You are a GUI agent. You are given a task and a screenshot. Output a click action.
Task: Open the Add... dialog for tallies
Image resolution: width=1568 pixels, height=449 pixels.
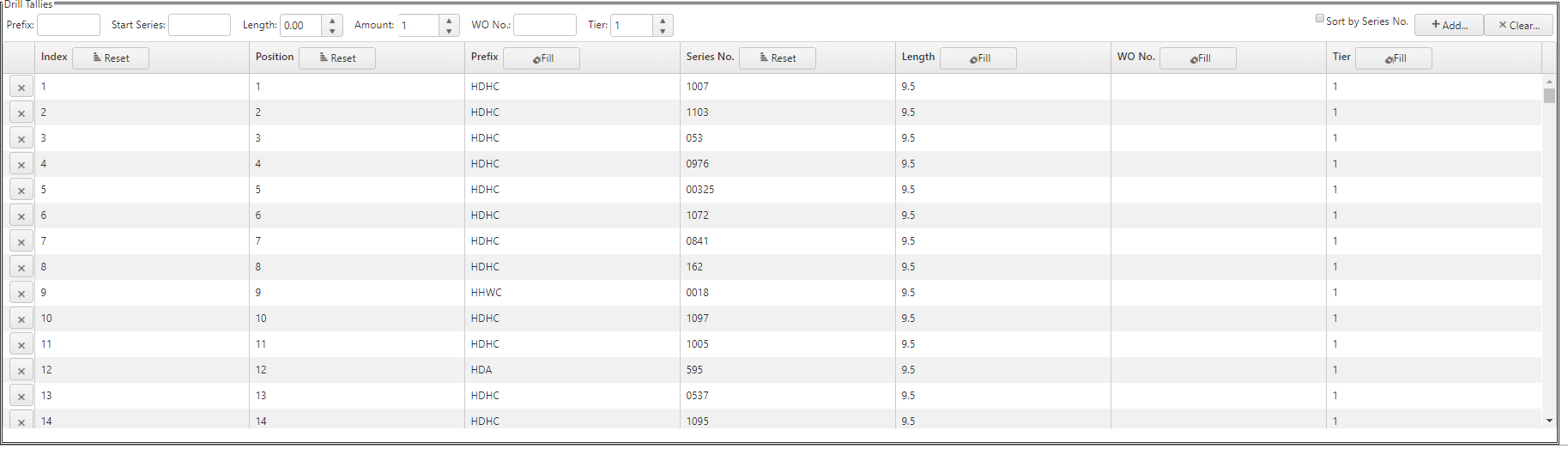[x=1449, y=25]
